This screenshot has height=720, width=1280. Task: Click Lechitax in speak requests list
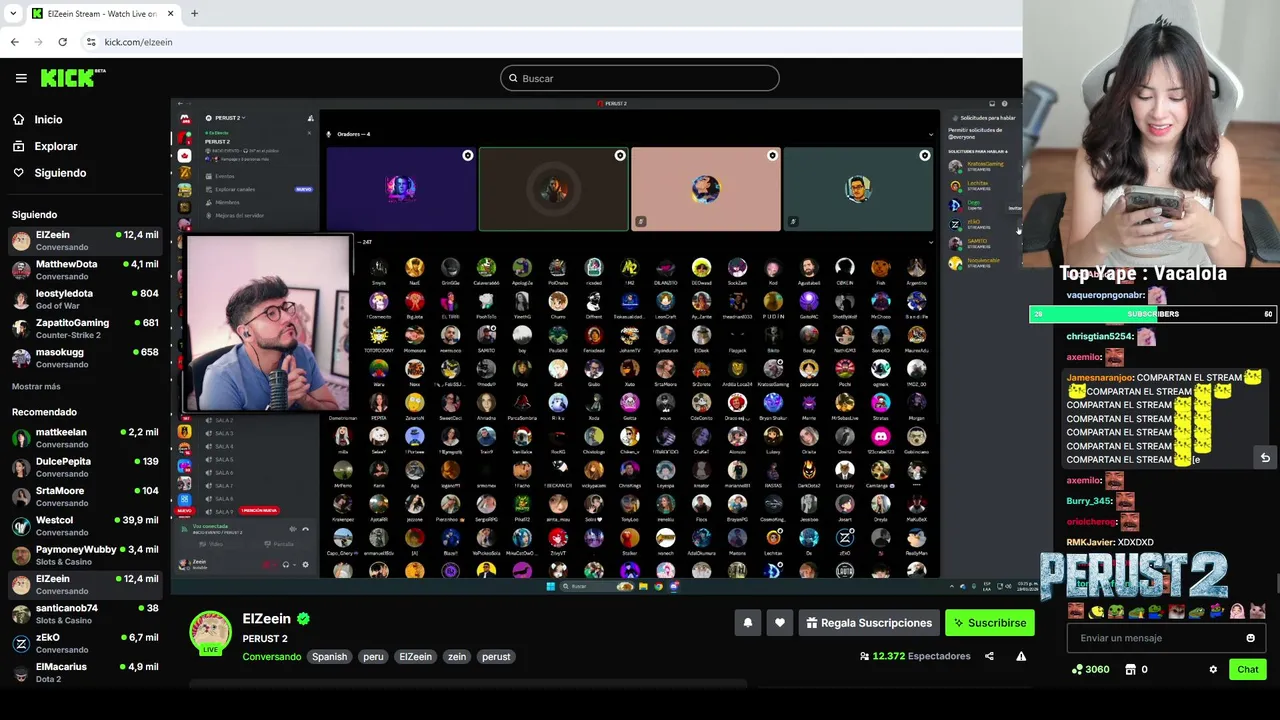pos(976,185)
